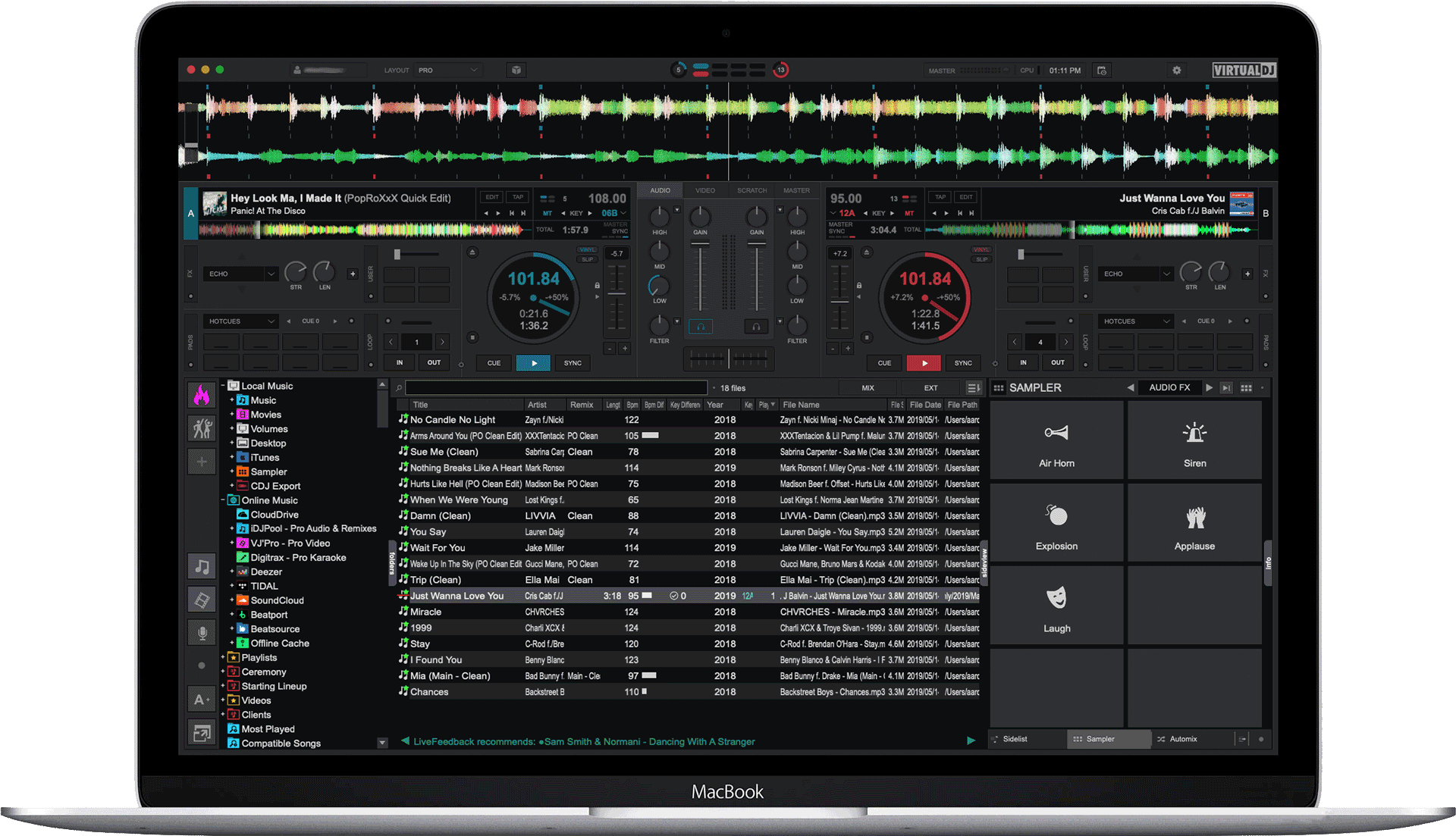Click the export window icon at sidebar bottom
1456x836 pixels.
(x=202, y=733)
